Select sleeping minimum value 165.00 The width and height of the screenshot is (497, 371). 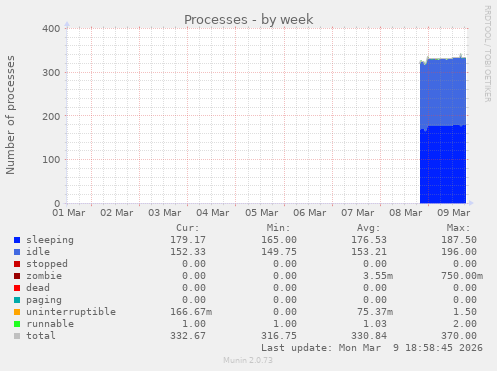[x=279, y=240]
